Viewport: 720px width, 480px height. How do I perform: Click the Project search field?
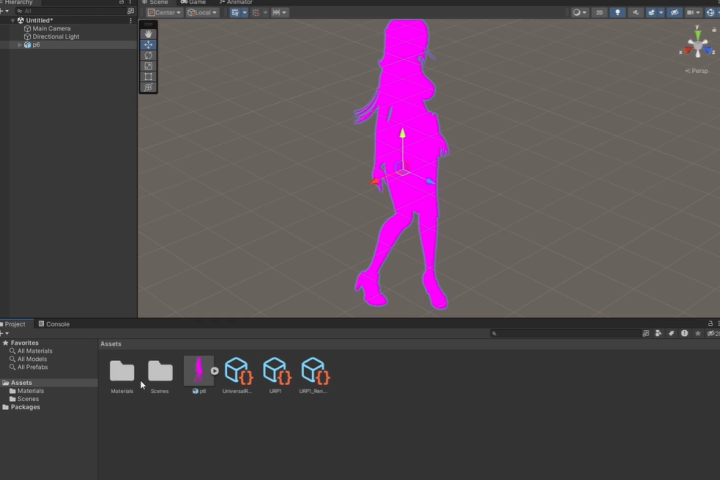point(565,333)
